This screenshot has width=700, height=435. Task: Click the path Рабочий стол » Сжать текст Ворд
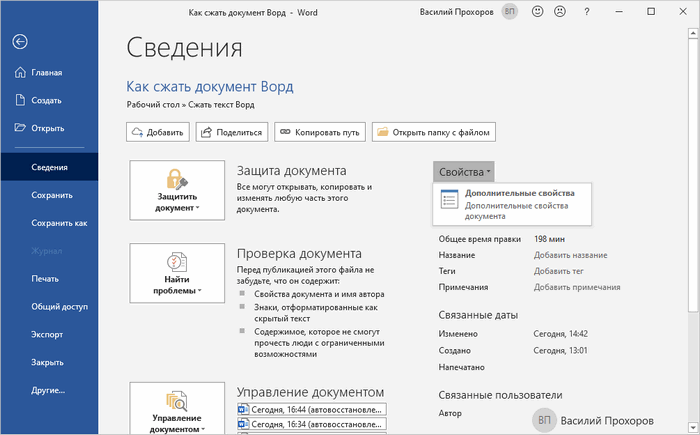click(x=191, y=105)
